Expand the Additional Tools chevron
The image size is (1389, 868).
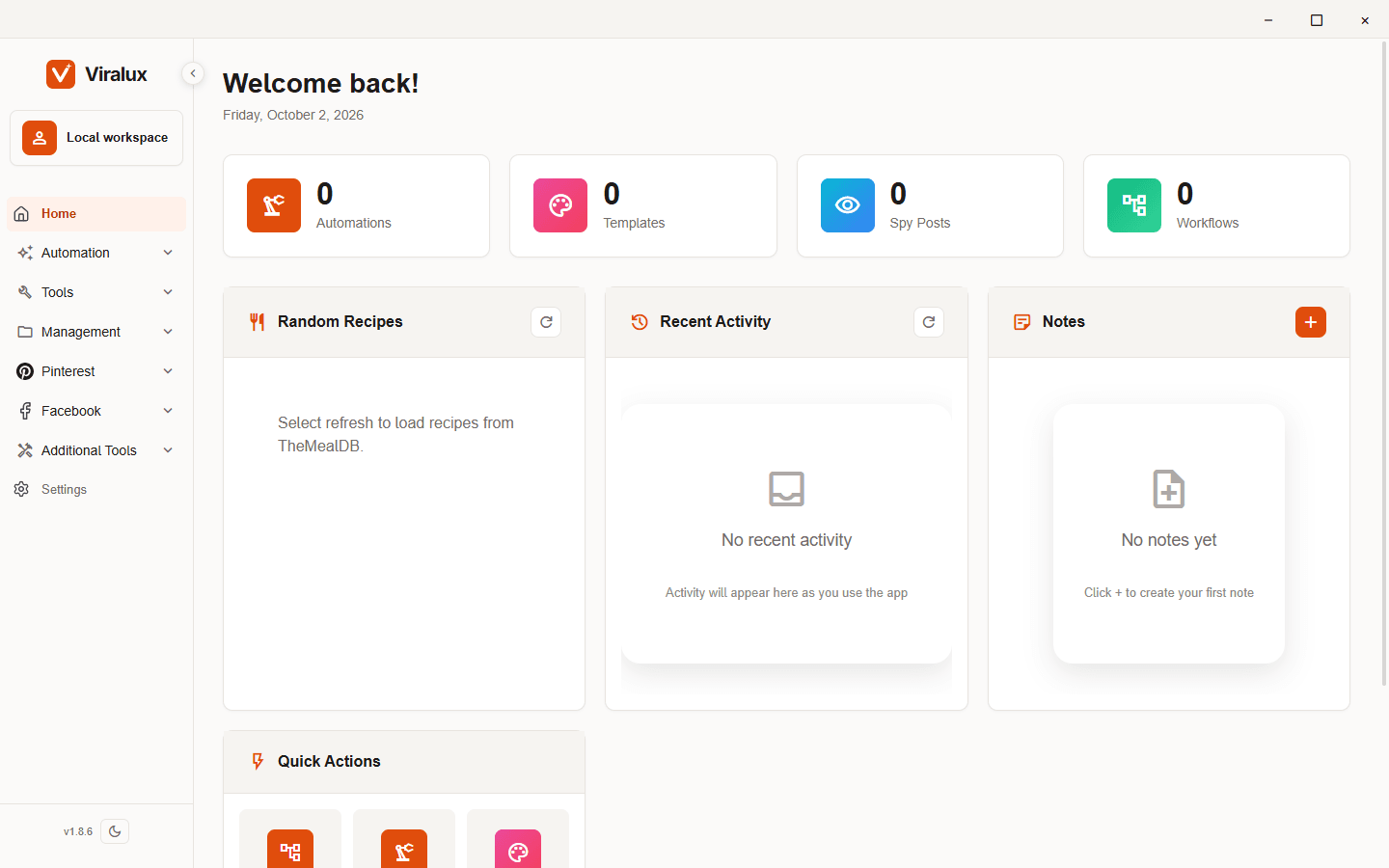point(168,450)
